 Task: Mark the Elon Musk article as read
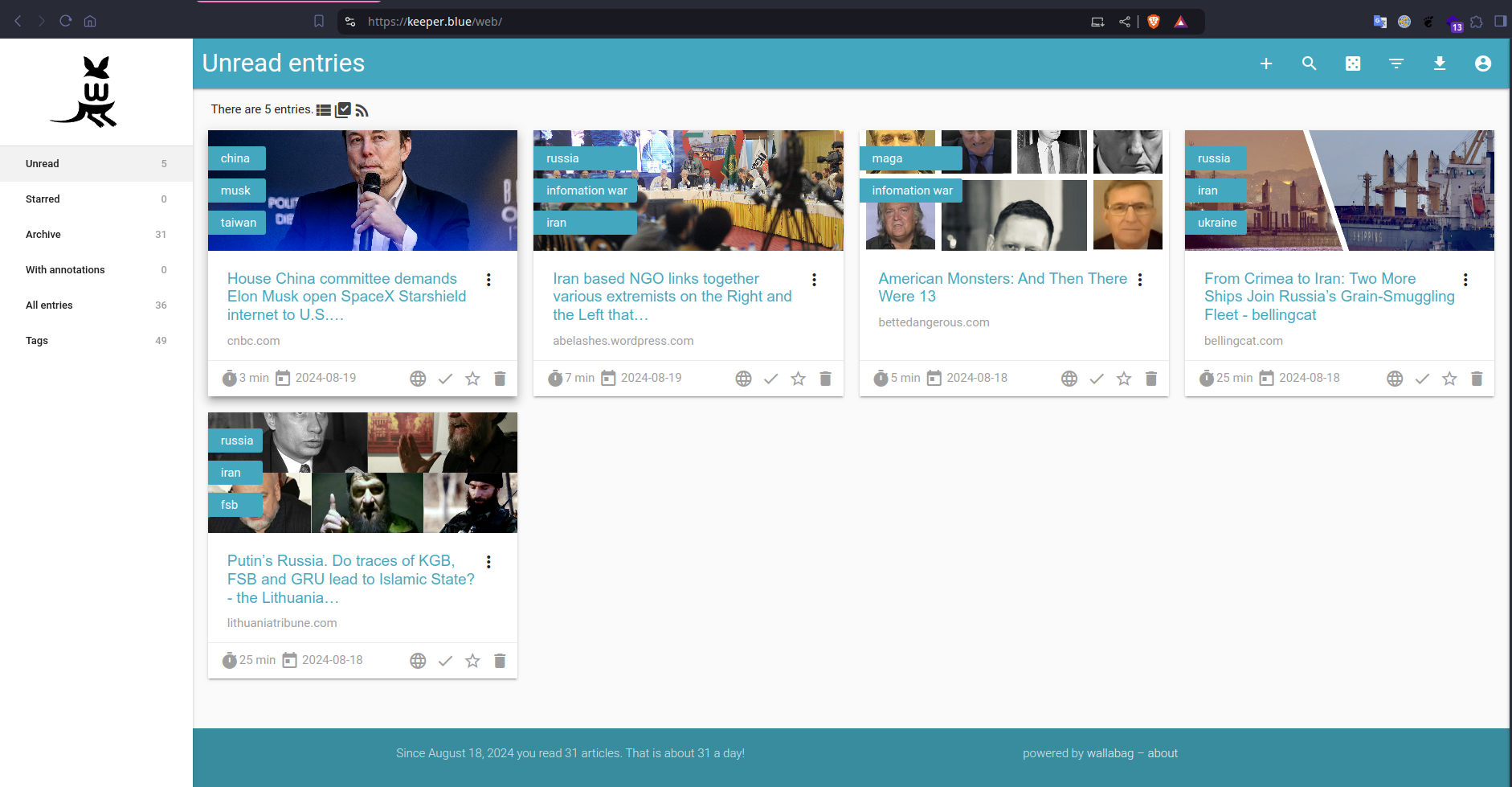coord(445,379)
